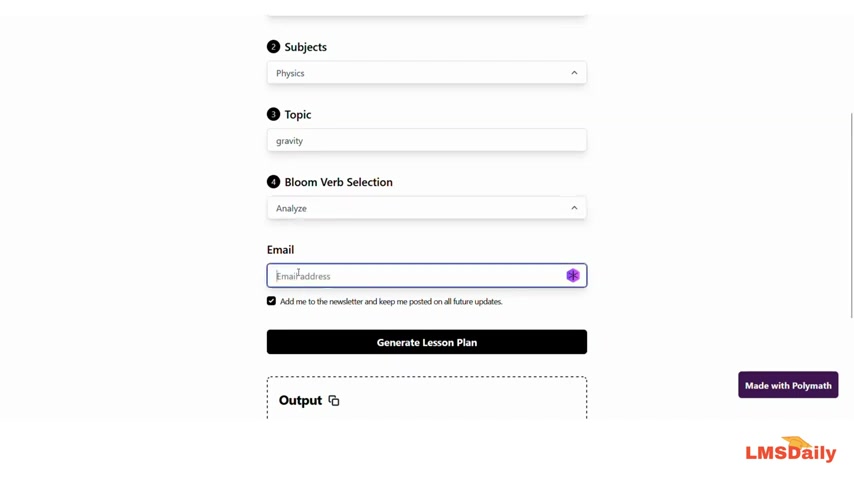Click the purple hexagon icon in Email field
Viewport: 854px width, 480px height.
pos(572,276)
